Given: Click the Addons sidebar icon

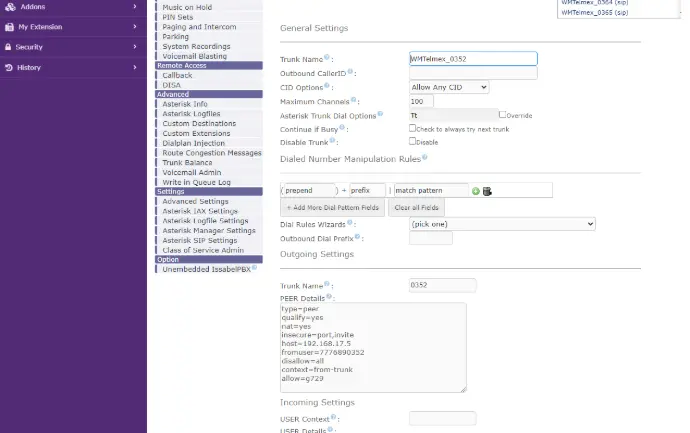Looking at the screenshot, I should click(10, 7).
